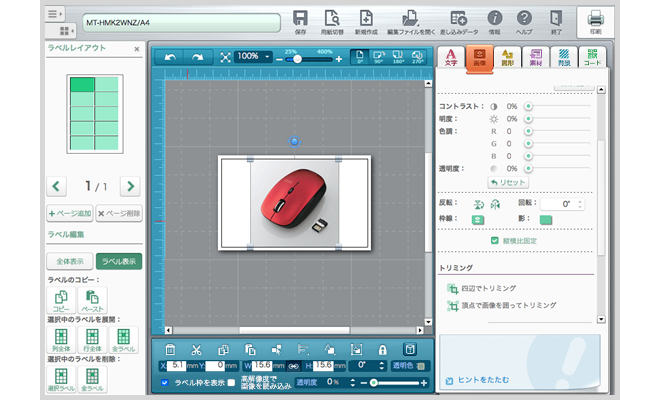The width and height of the screenshot is (660, 400).
Task: Save the label with 保存 icon
Action: coord(300,22)
